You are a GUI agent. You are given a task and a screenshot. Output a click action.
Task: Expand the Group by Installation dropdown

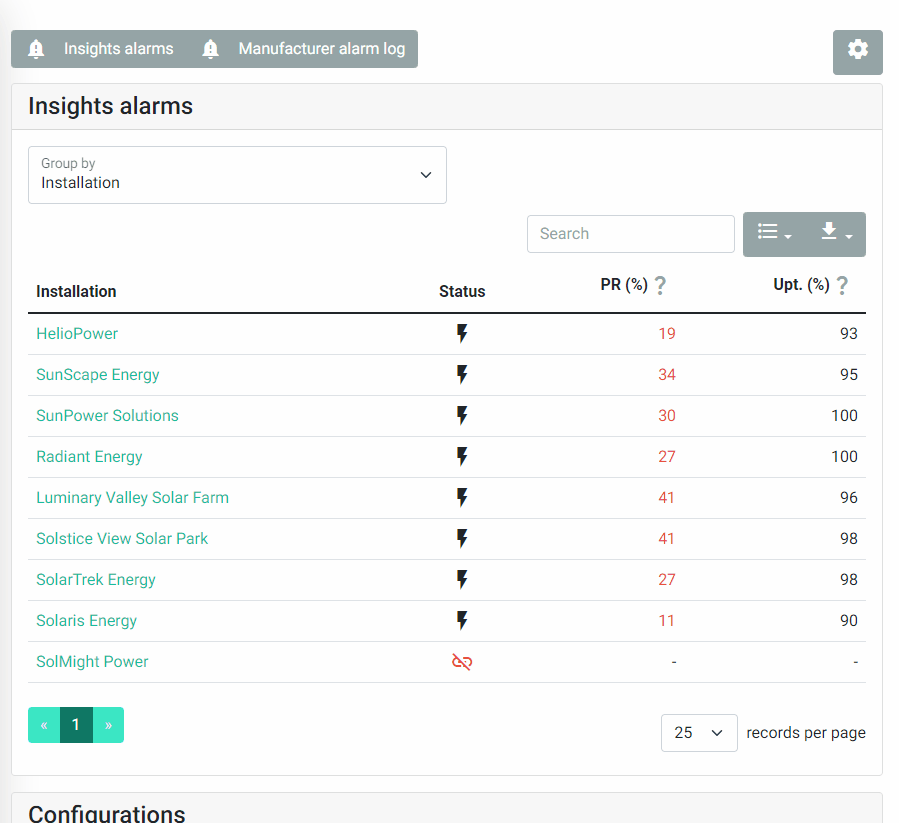click(237, 175)
